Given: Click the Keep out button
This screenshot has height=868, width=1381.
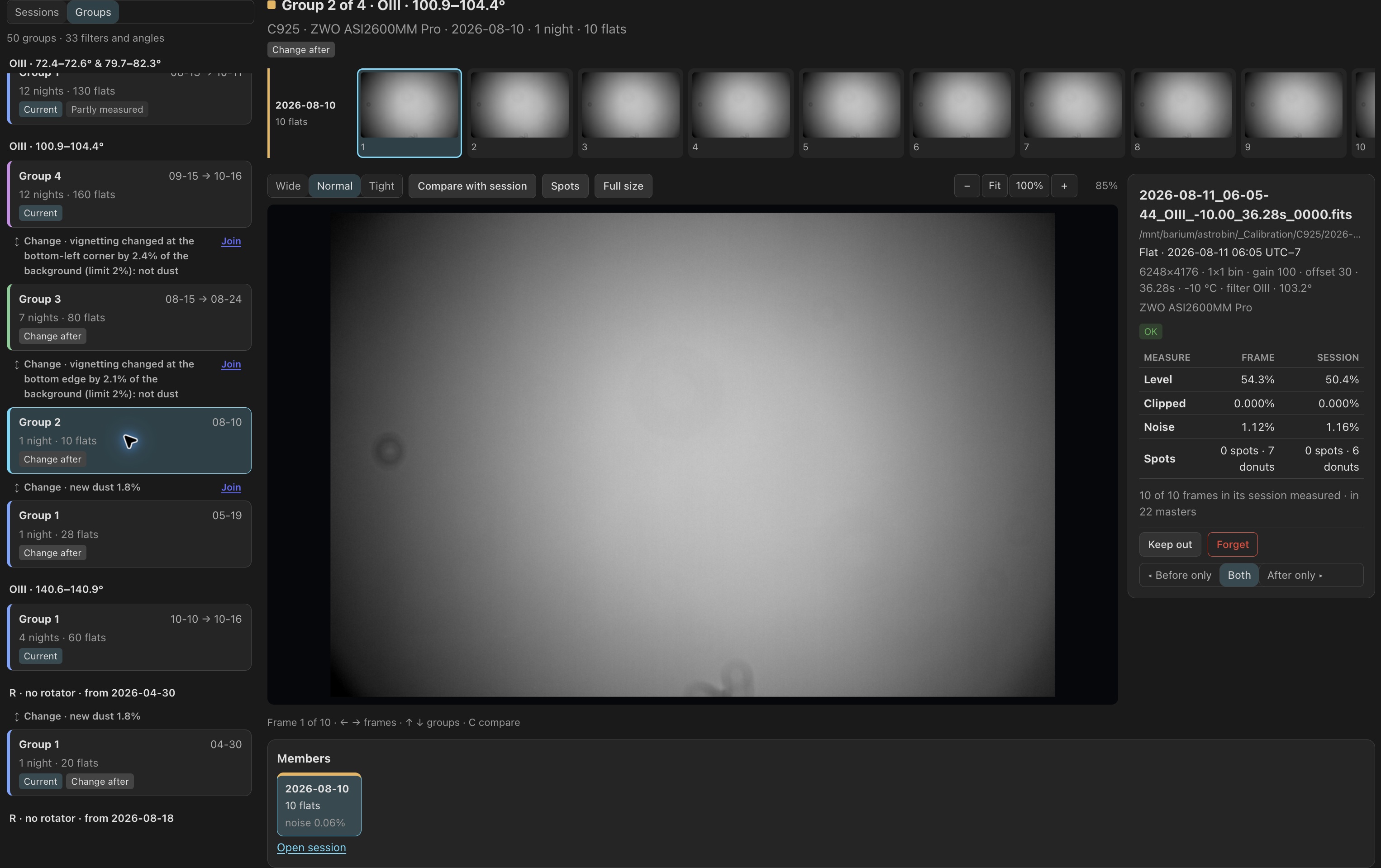Looking at the screenshot, I should point(1170,544).
